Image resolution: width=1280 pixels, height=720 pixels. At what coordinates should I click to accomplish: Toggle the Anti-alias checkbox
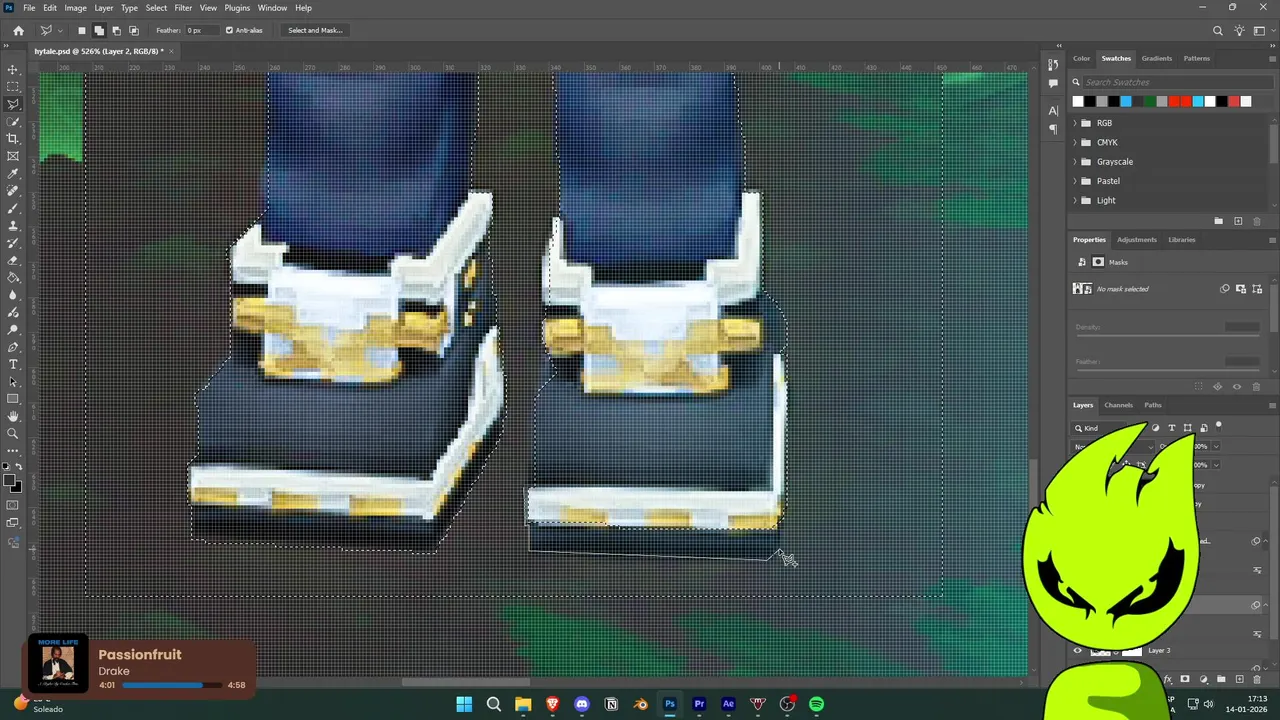229,30
